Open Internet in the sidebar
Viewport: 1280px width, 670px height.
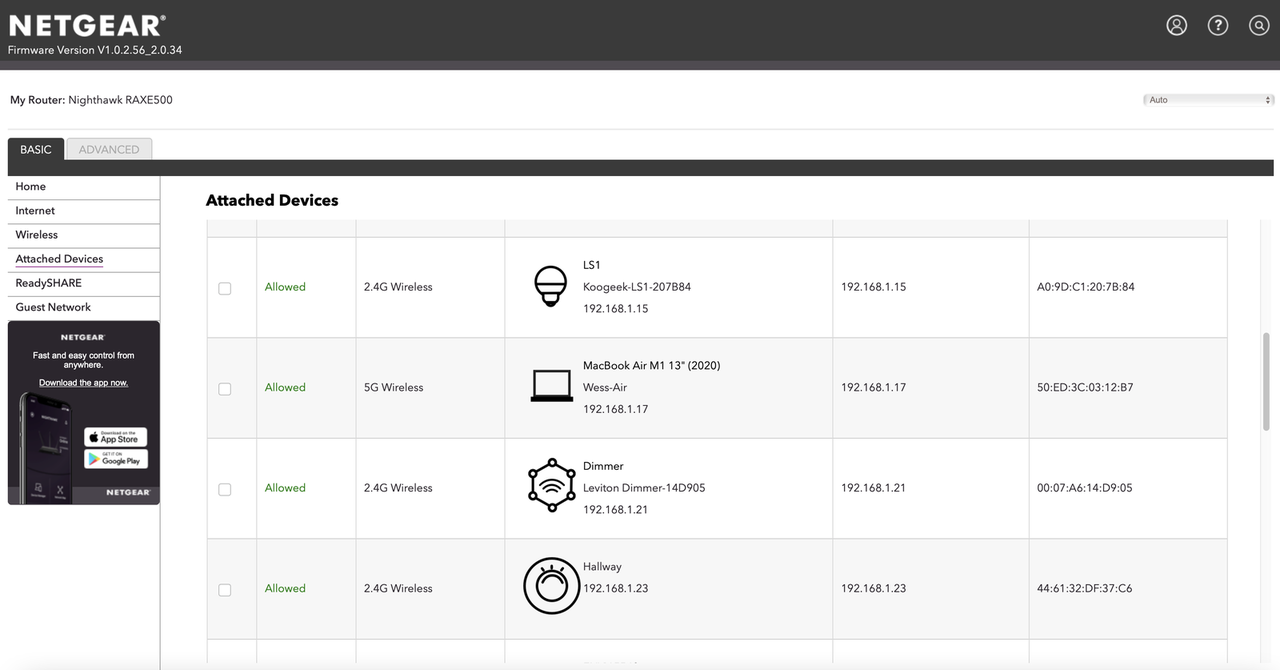click(x=84, y=211)
